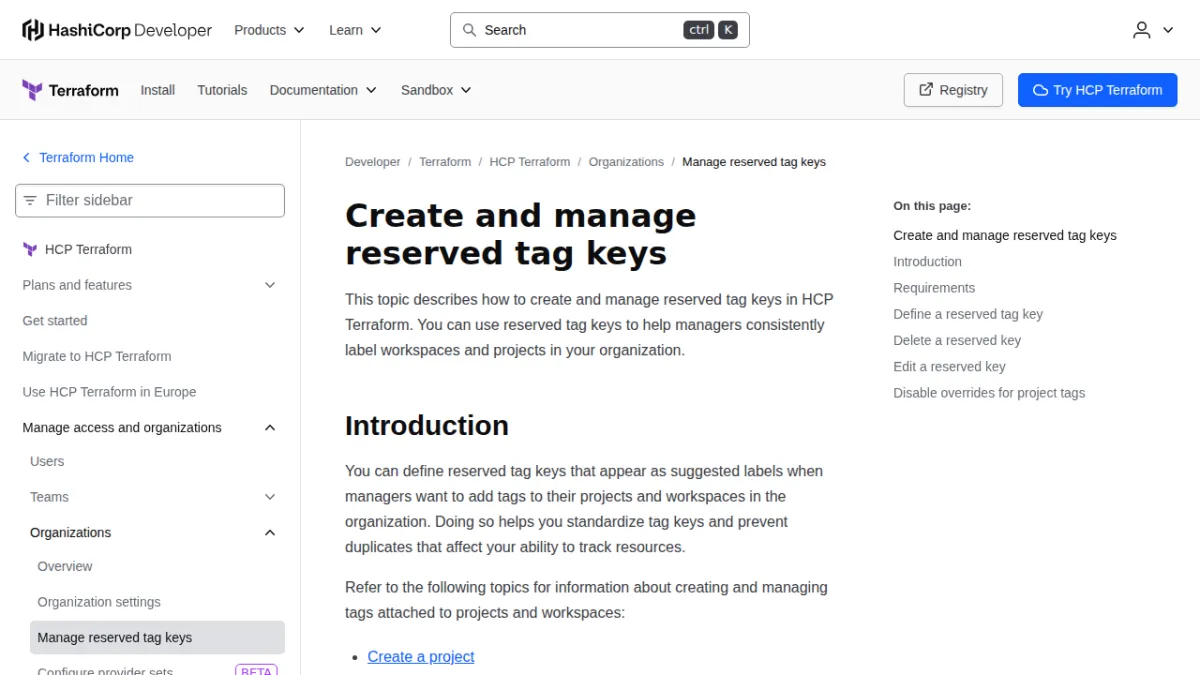Open the Products dropdown menu

[269, 30]
